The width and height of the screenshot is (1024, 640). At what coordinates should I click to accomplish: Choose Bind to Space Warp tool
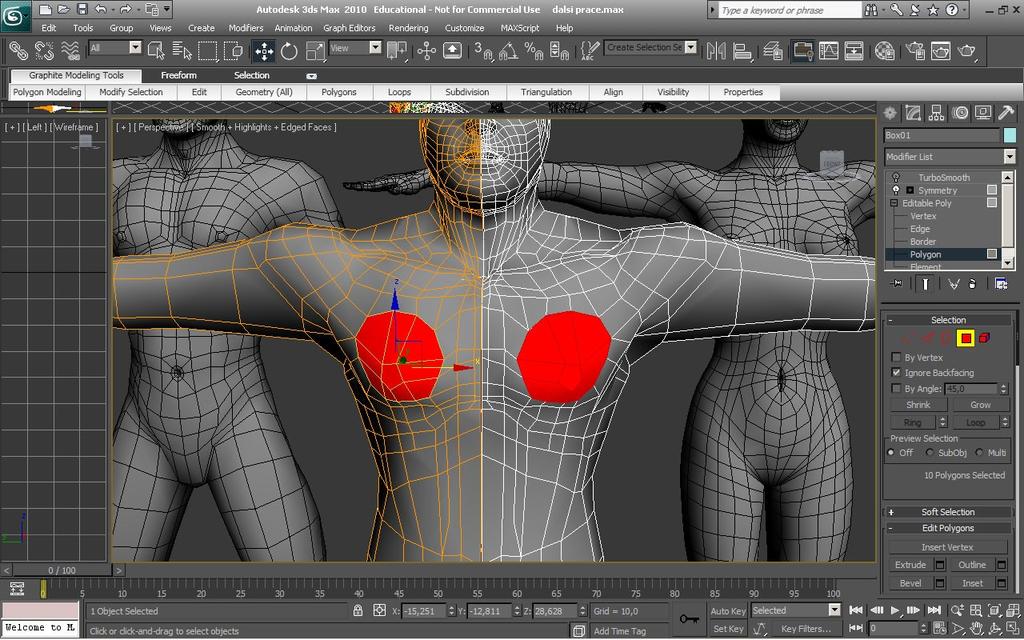click(x=70, y=51)
